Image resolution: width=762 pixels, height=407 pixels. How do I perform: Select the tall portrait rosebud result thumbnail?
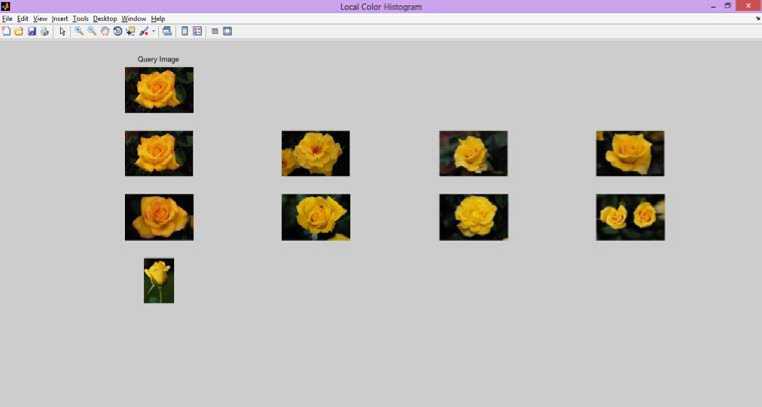pos(159,280)
